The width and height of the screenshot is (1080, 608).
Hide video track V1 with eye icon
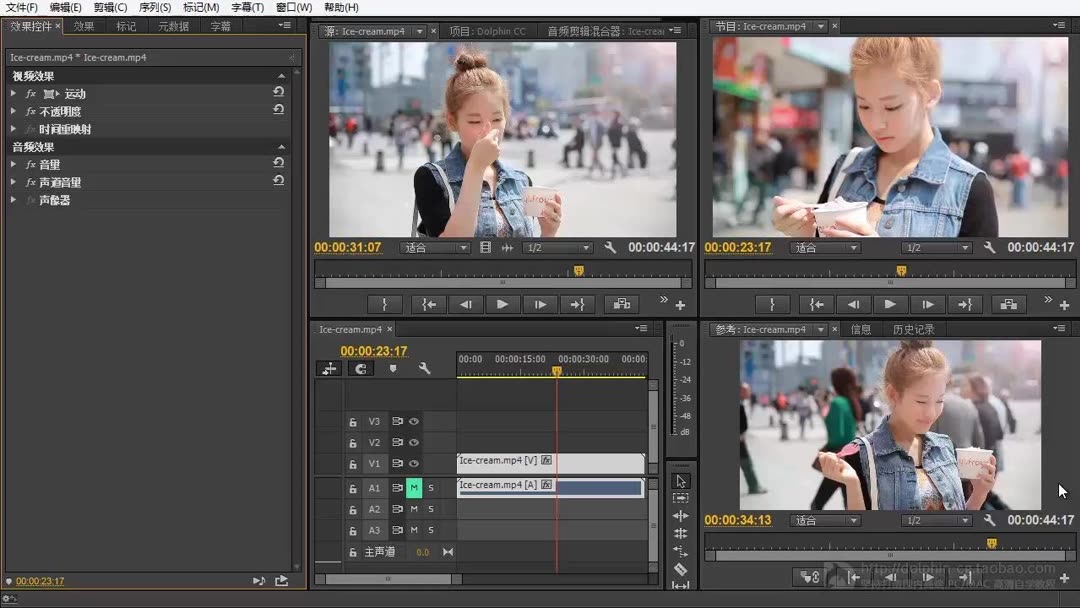point(413,463)
